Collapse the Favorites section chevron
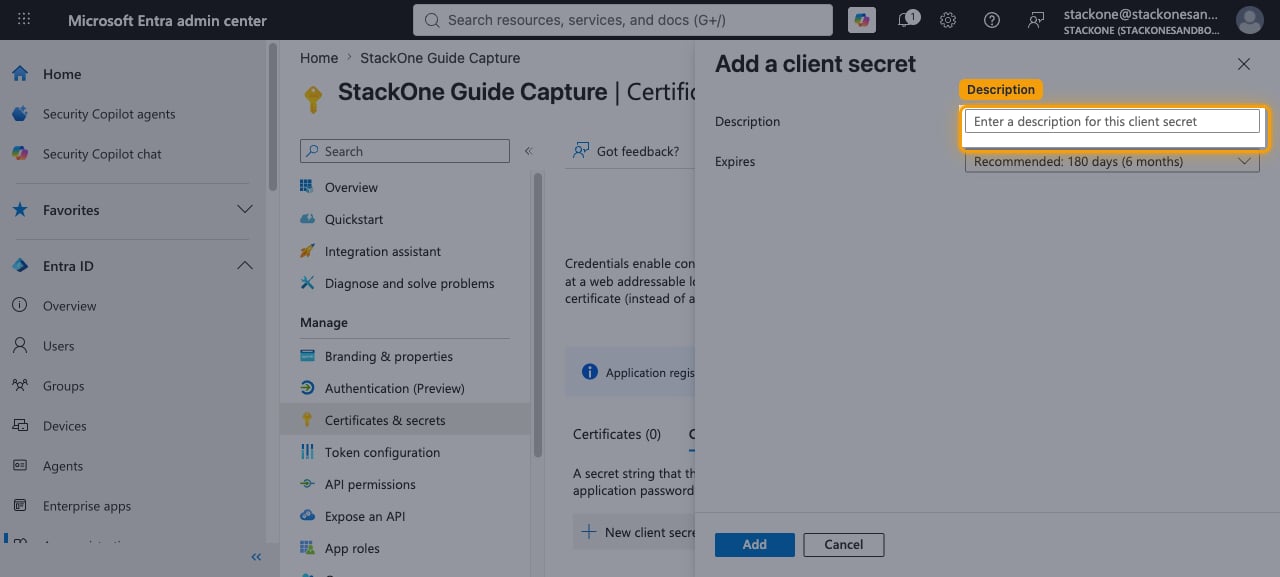This screenshot has width=1280, height=577. 244,210
